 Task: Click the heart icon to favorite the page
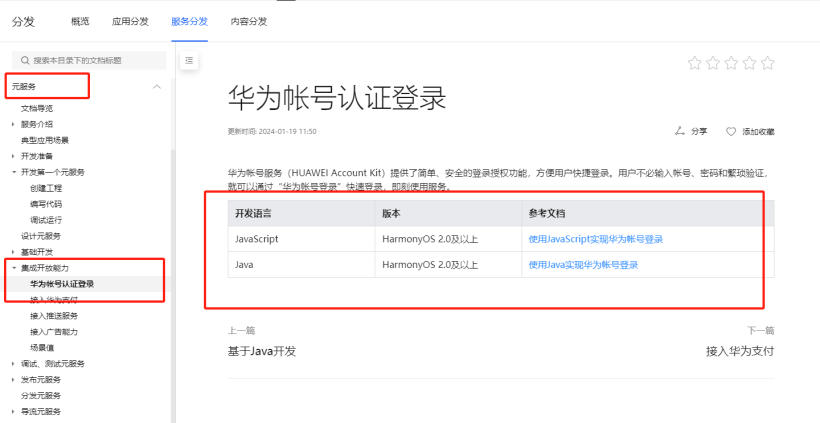(x=731, y=132)
